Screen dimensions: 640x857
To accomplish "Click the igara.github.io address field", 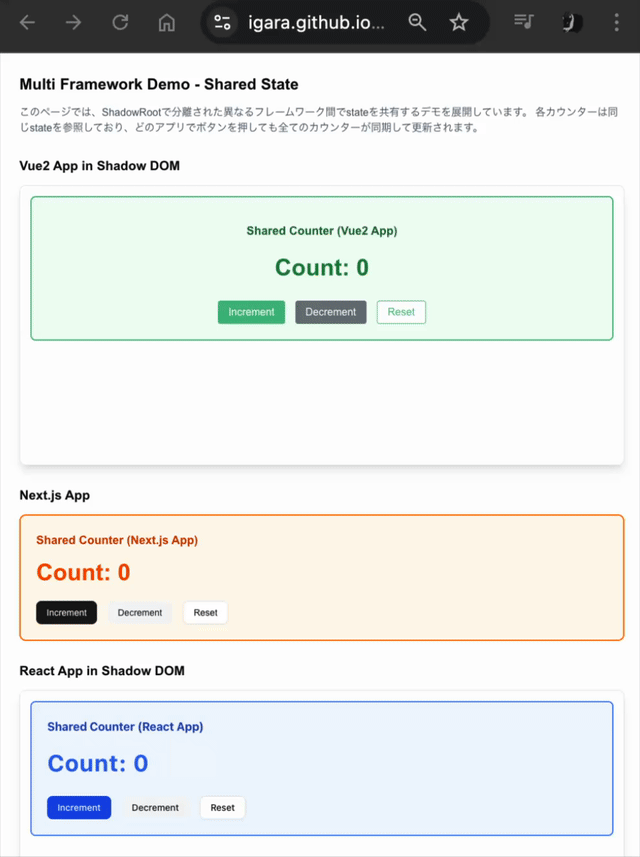I will click(x=316, y=23).
